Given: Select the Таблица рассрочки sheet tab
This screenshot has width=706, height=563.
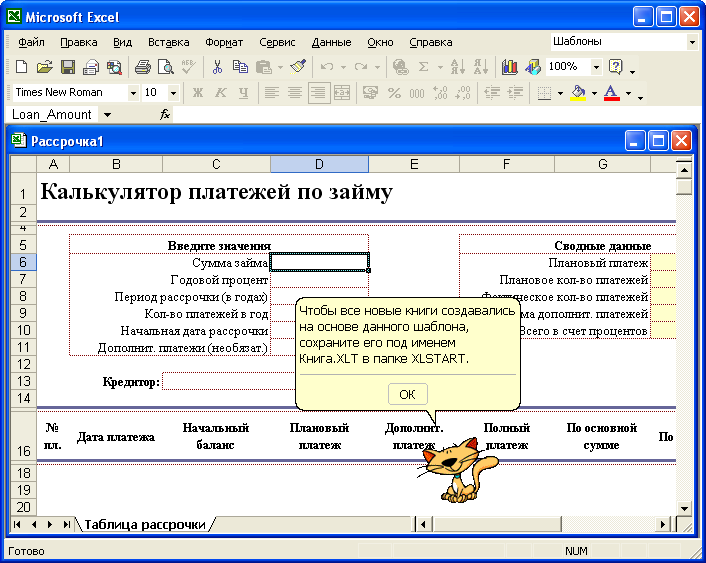Looking at the screenshot, I should pos(145,524).
